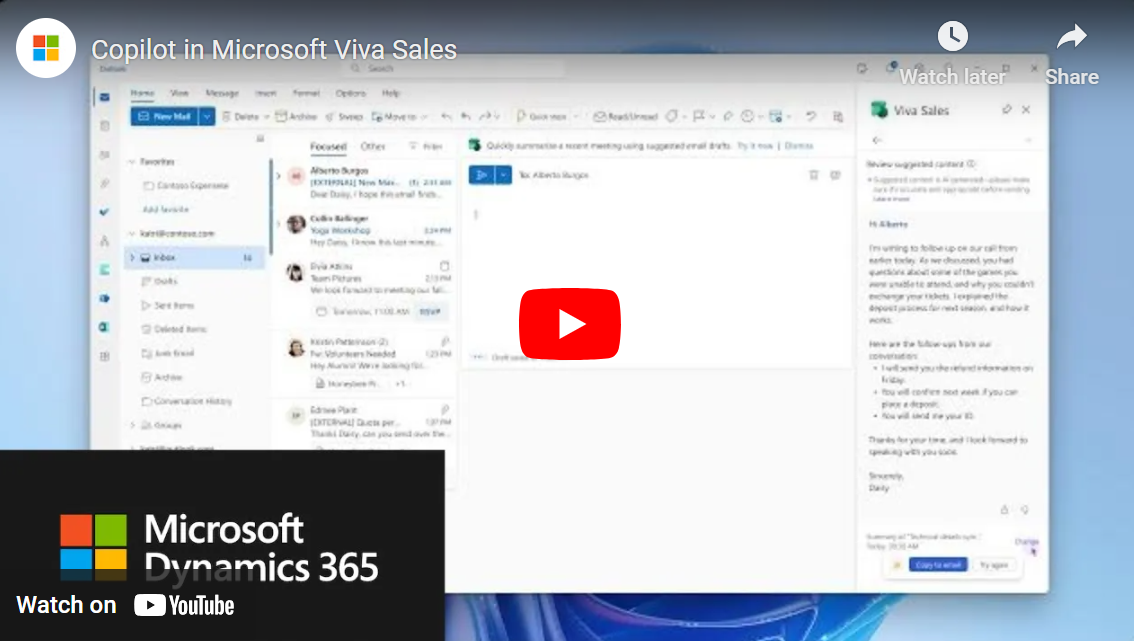Open the Send options dropdown arrow

pos(502,175)
